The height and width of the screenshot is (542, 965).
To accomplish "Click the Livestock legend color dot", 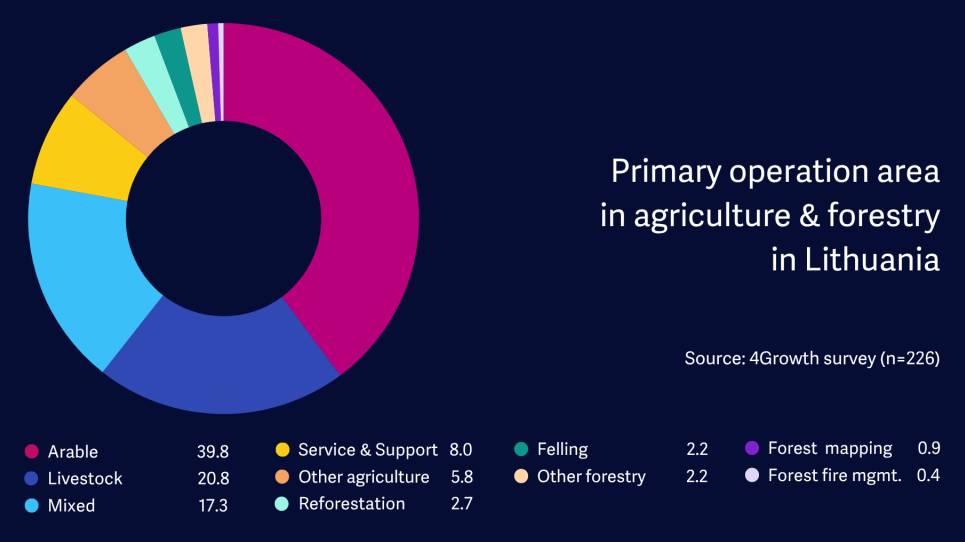I will (31, 479).
